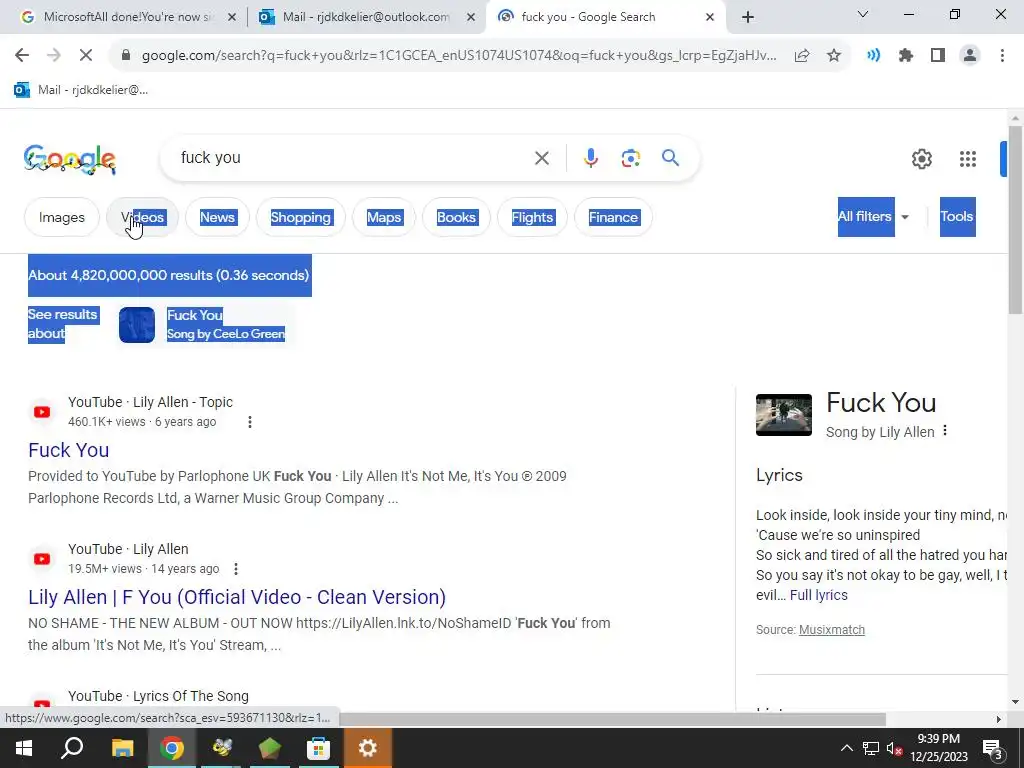Screen dimensions: 1024x768
Task: Open a new browser tab
Action: point(748,17)
